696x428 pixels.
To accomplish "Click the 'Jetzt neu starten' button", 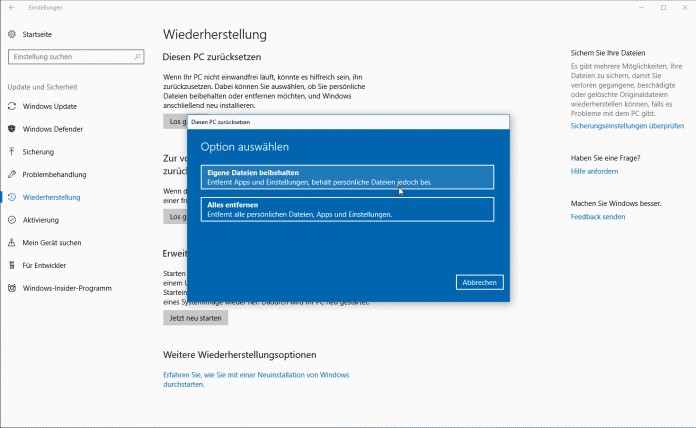I will pyautogui.click(x=195, y=318).
